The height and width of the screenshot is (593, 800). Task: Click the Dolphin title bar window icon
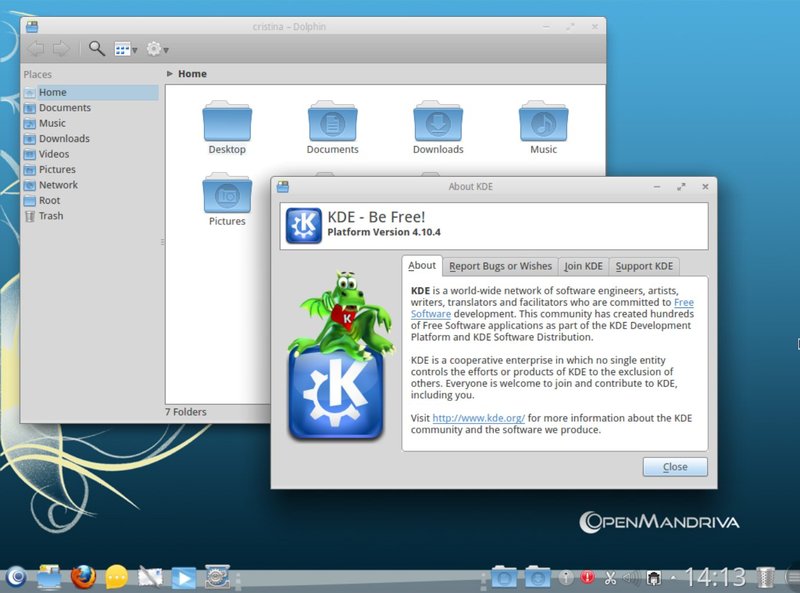click(32, 27)
